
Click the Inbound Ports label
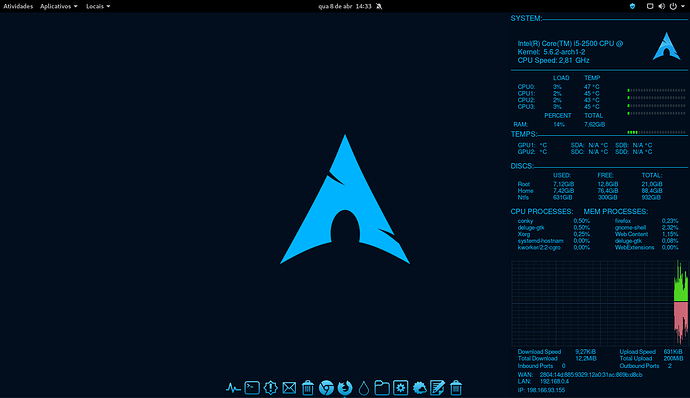(535, 366)
